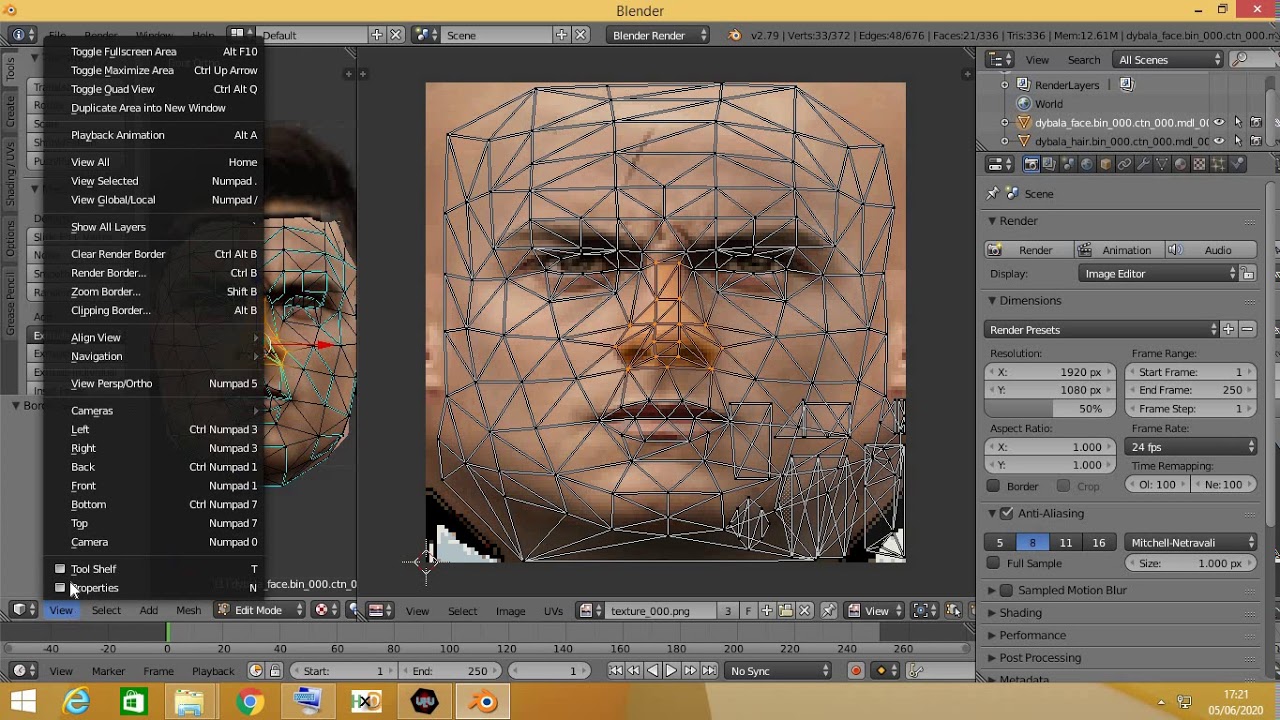Open Google Chrome from the taskbar
Image resolution: width=1280 pixels, height=720 pixels.
click(250, 702)
